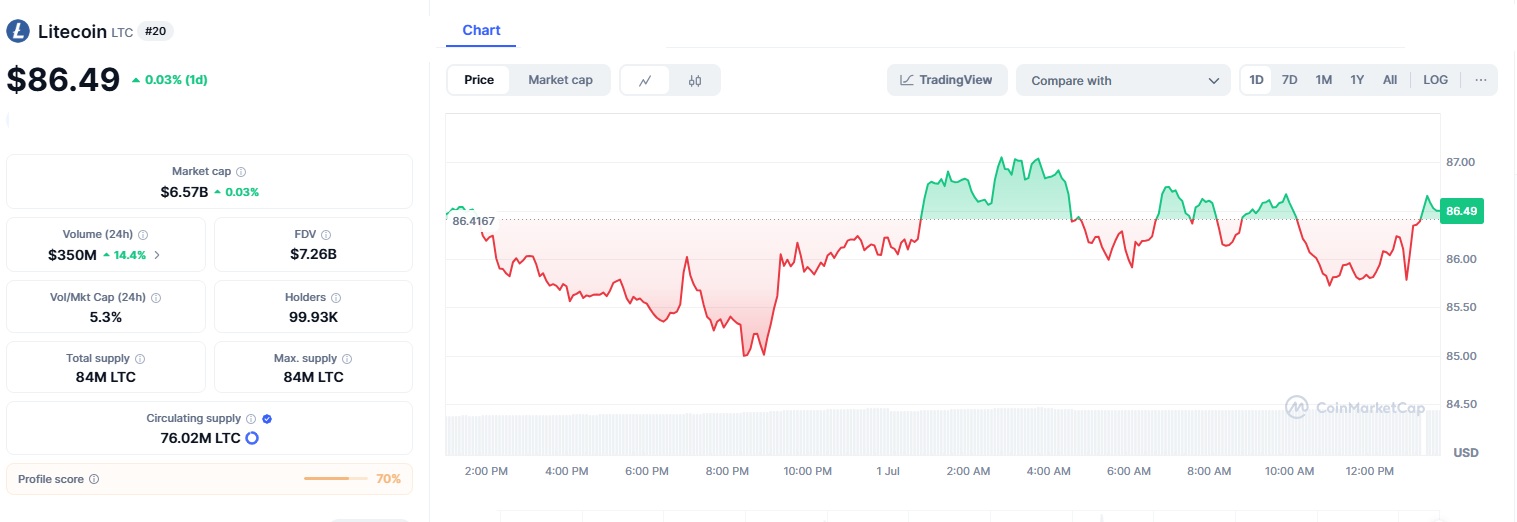Screen dimensions: 1517x522
Task: Click the Volume (24h) info icon
Action: coord(143,234)
